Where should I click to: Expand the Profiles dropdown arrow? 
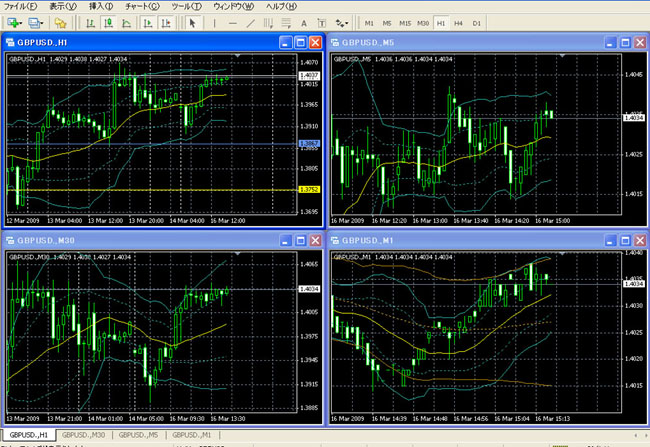[x=43, y=22]
